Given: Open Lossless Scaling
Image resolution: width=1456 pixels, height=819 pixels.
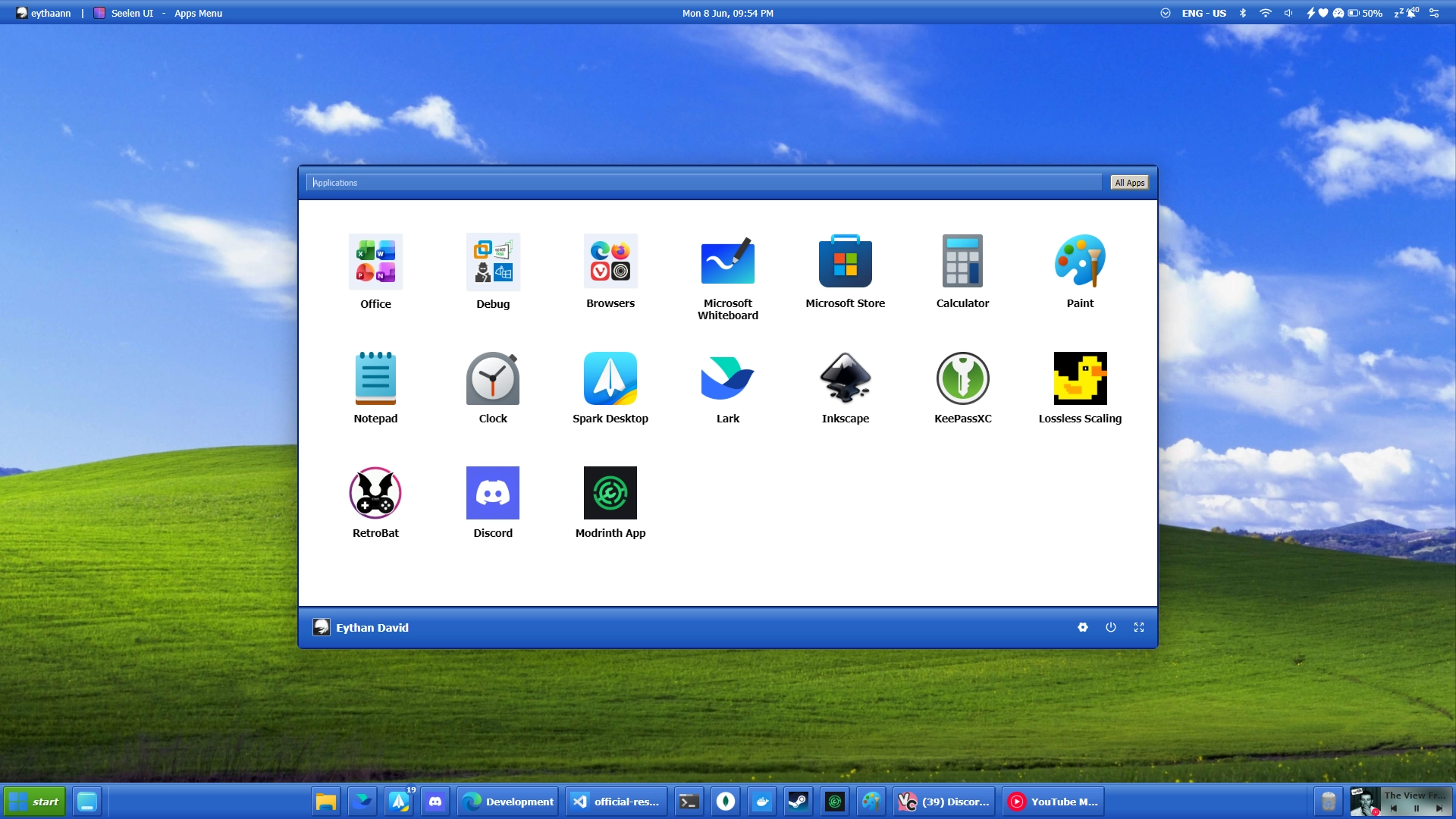Looking at the screenshot, I should pos(1081,388).
